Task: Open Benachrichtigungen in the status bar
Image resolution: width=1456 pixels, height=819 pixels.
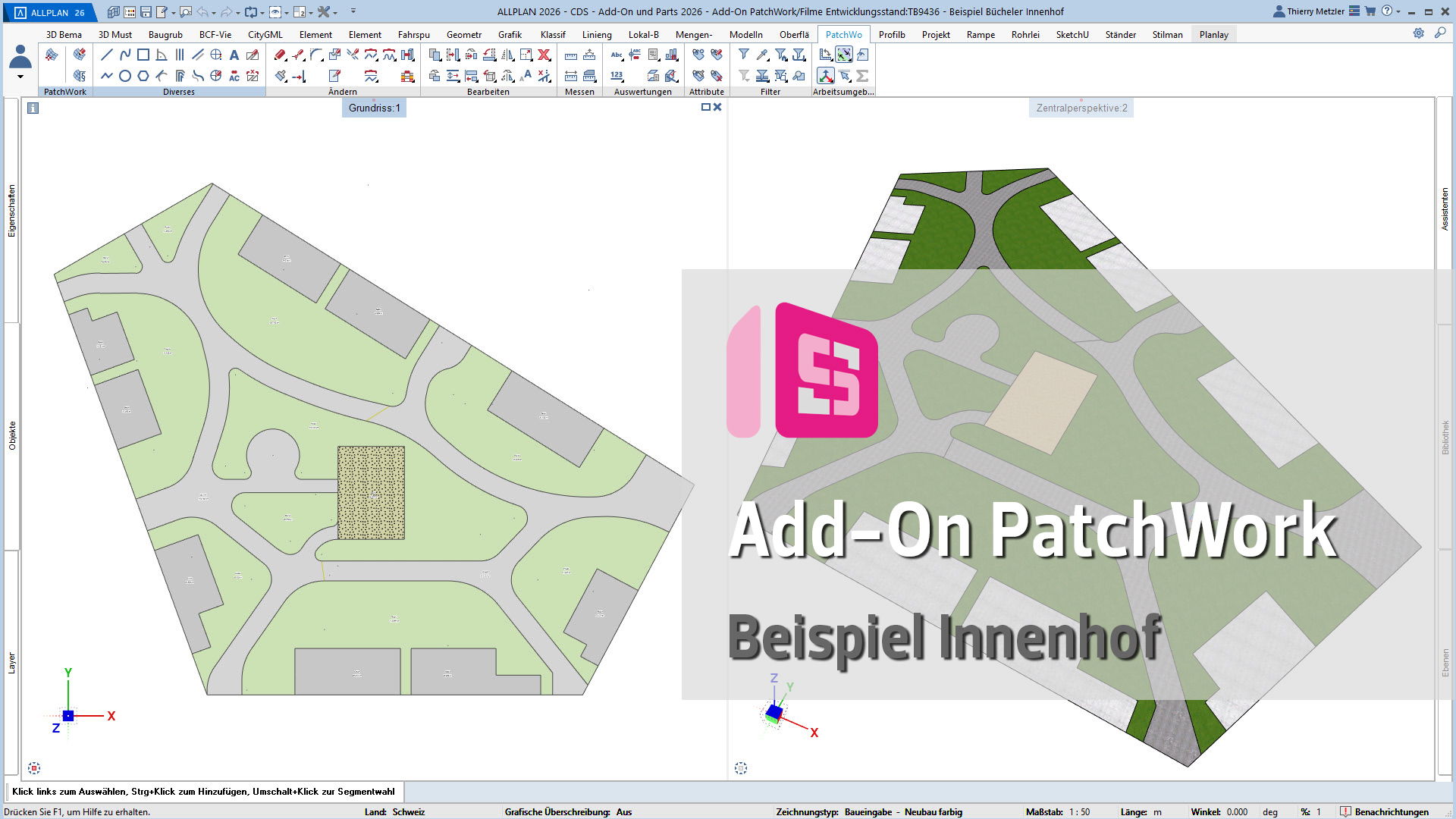Action: coord(1385,811)
